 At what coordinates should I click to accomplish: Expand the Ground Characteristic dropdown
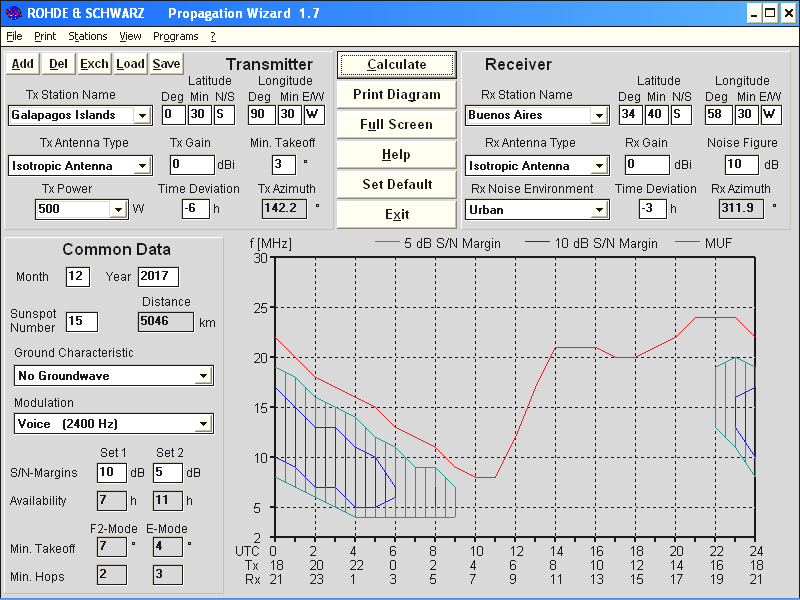[204, 376]
